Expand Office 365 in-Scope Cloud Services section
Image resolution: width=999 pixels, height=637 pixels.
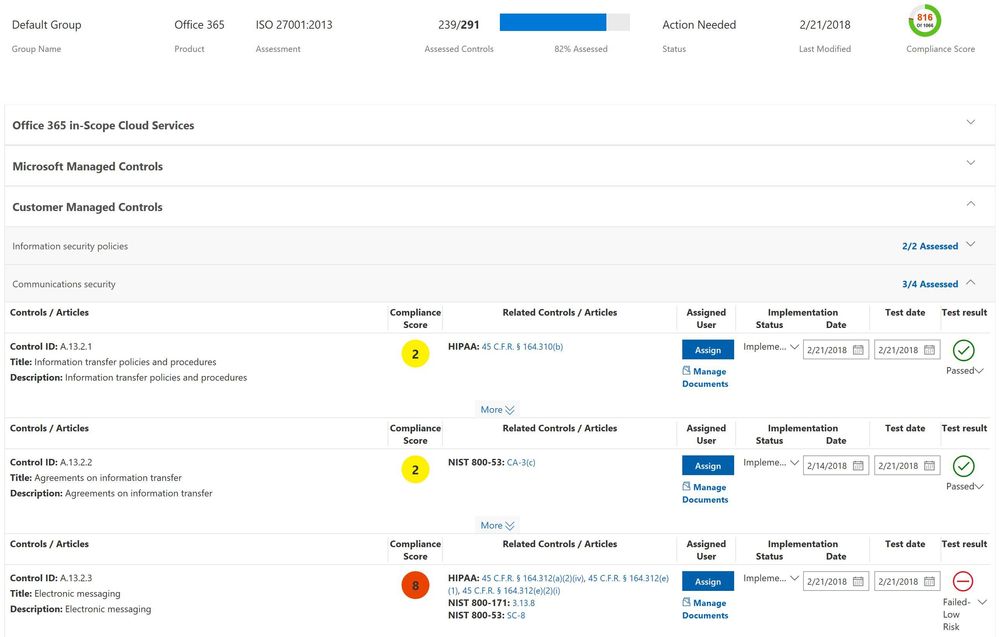(x=970, y=122)
